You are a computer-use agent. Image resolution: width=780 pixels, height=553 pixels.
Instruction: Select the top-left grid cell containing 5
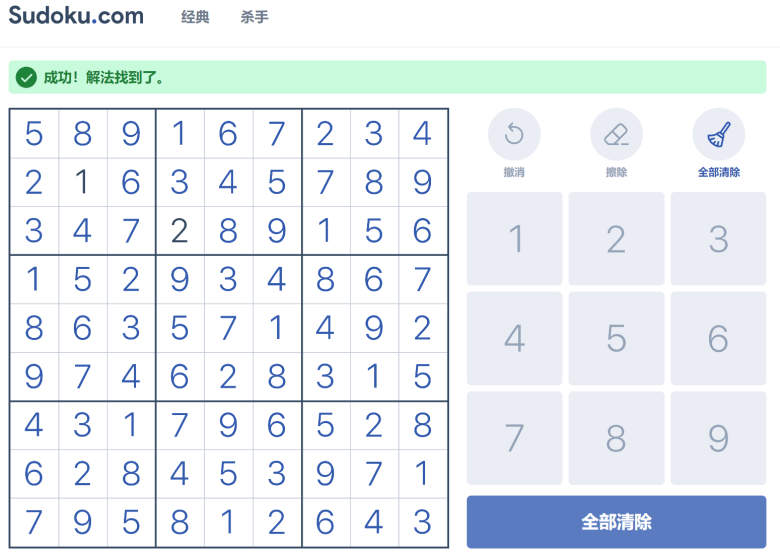[x=34, y=134]
